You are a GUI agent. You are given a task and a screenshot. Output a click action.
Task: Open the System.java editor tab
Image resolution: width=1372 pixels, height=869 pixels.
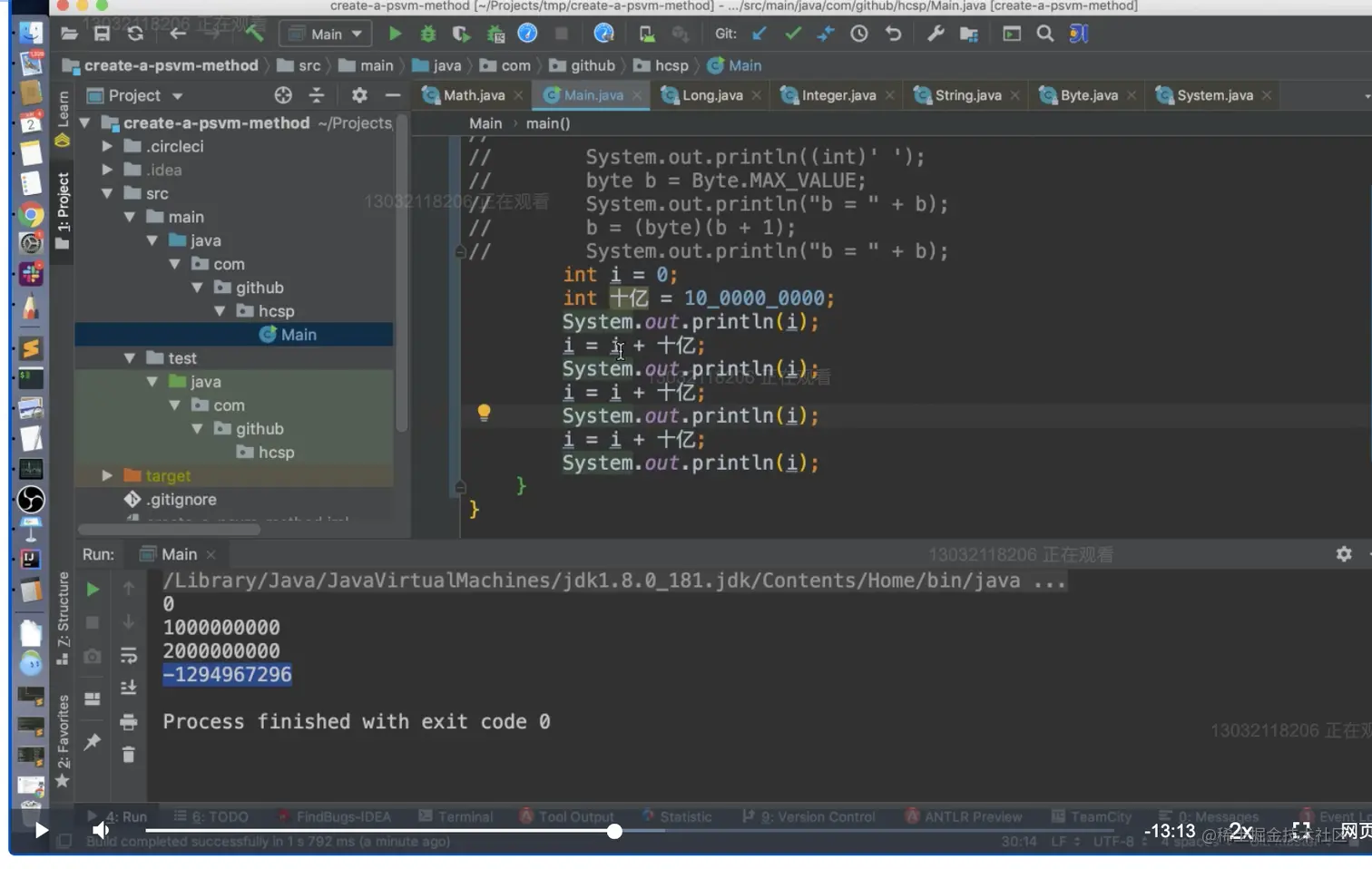click(x=1214, y=95)
